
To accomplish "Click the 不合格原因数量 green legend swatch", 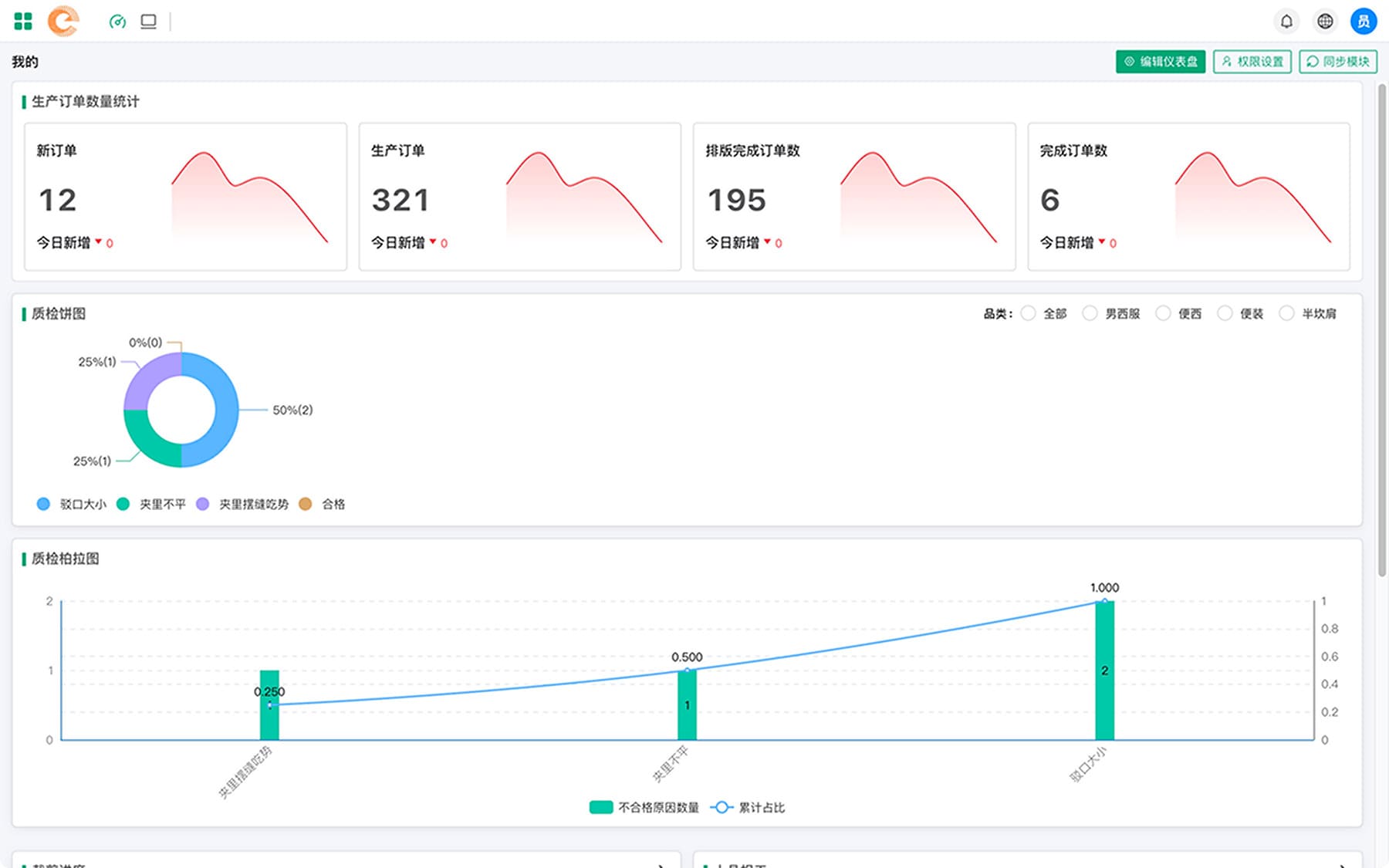I will [601, 807].
